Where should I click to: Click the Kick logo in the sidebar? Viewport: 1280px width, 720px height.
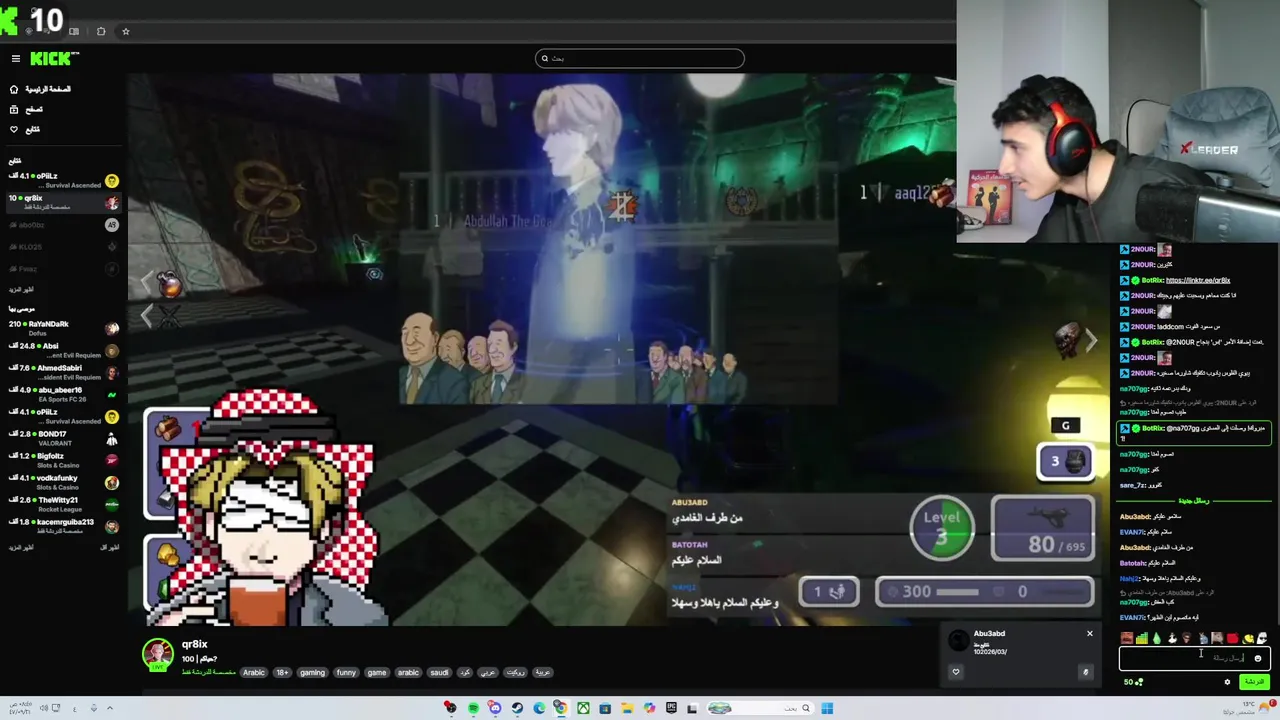tap(54, 58)
